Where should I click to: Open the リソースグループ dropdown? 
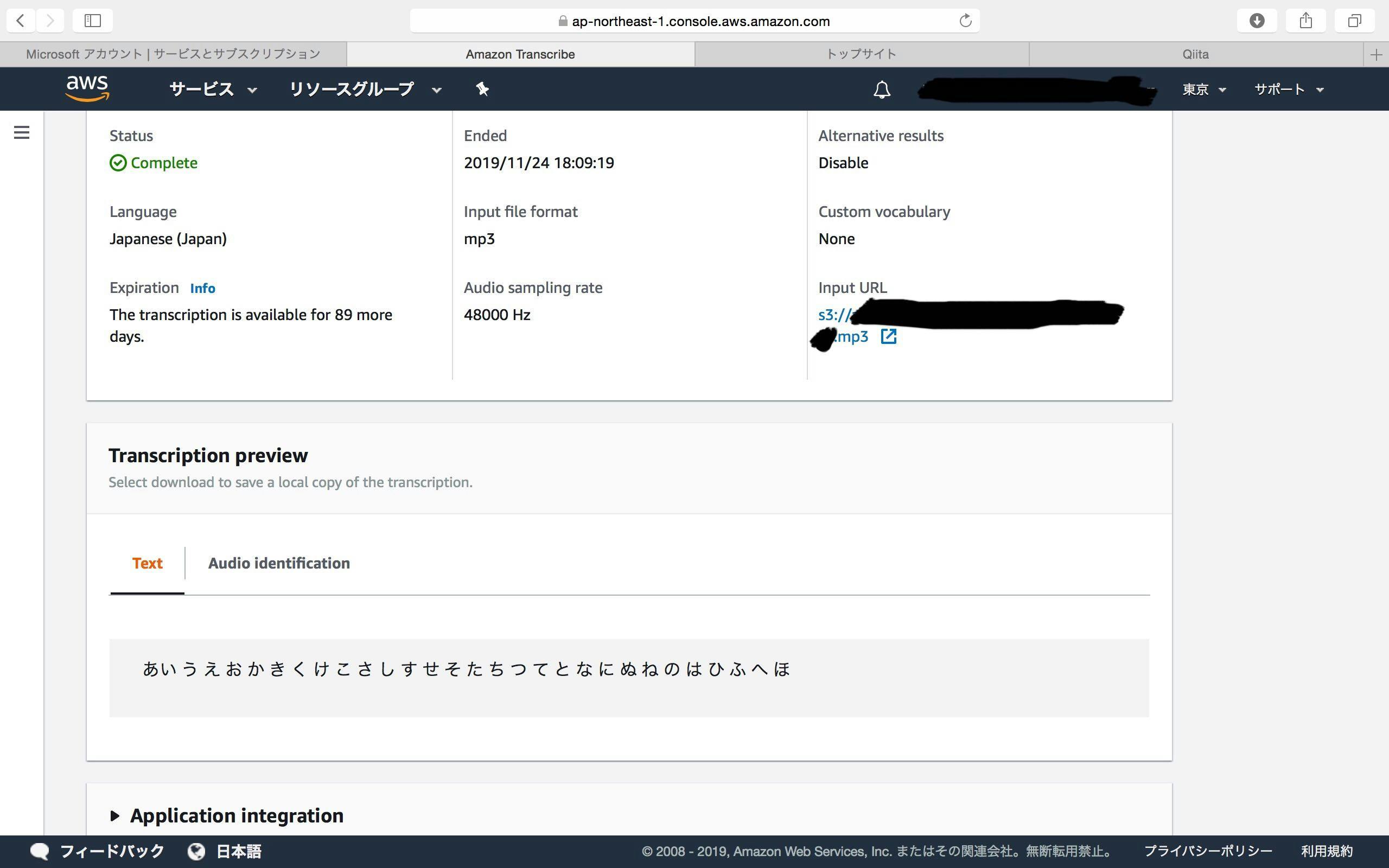click(x=365, y=90)
